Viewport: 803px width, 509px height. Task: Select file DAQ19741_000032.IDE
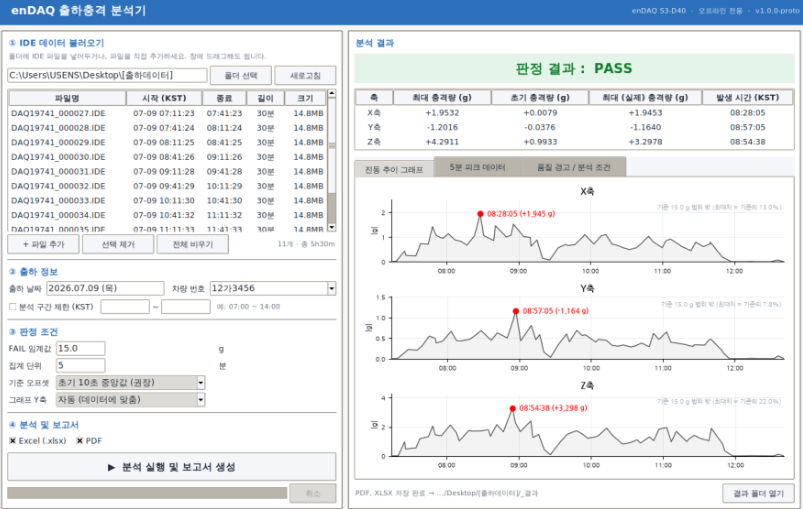167,186
